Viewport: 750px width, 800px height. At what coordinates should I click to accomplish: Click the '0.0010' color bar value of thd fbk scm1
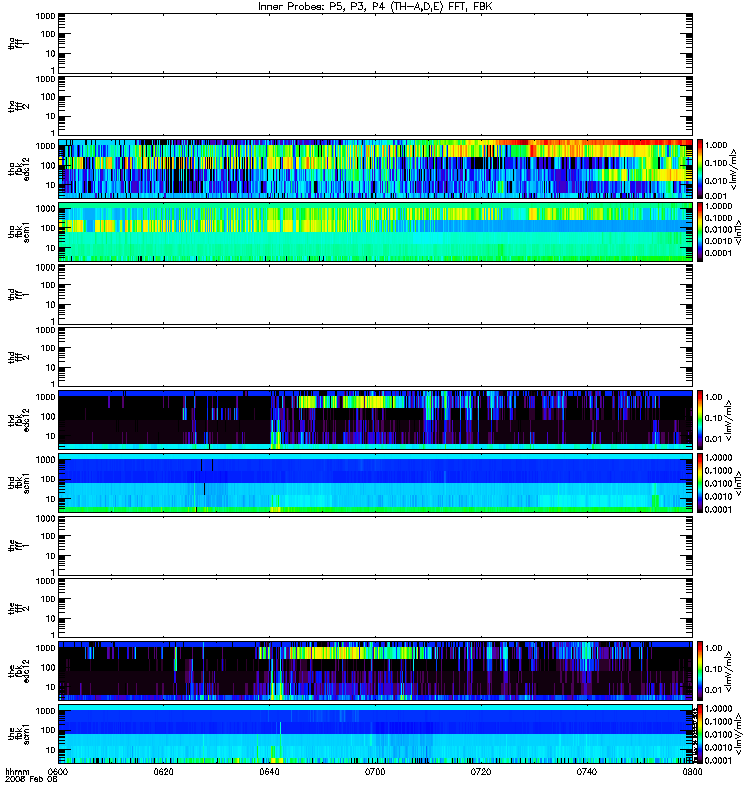[x=719, y=496]
